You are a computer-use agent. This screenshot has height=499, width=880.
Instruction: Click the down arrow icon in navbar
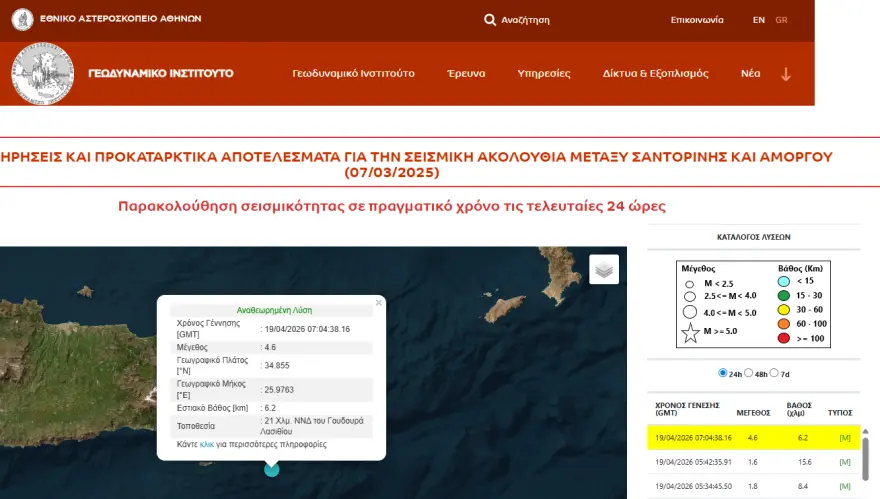[786, 74]
